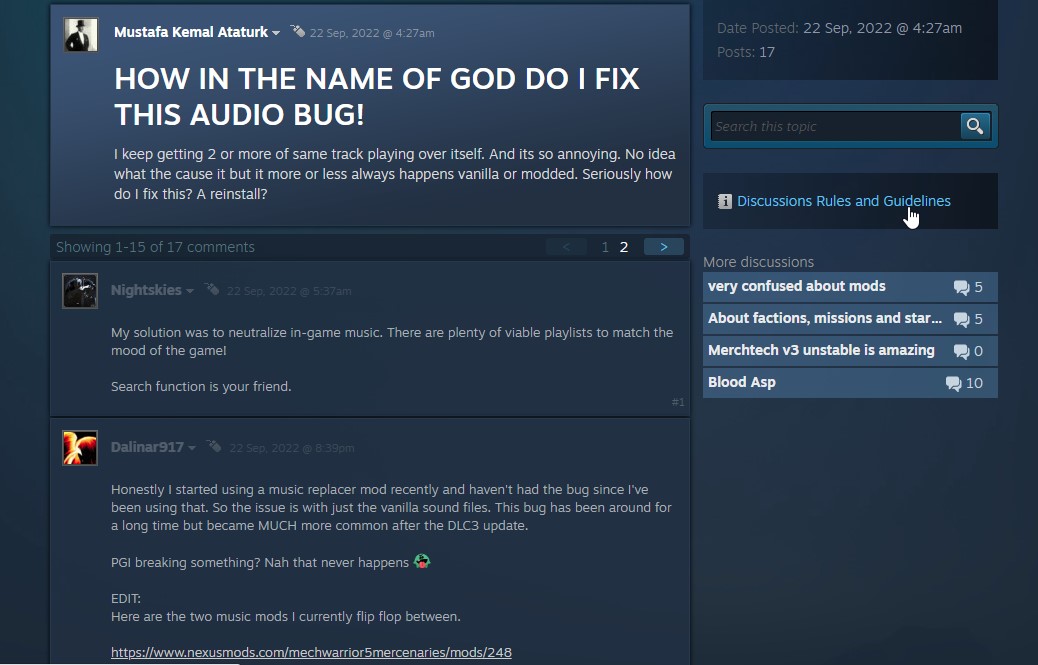Click the badge icon beside Nightskies' name

tap(211, 289)
